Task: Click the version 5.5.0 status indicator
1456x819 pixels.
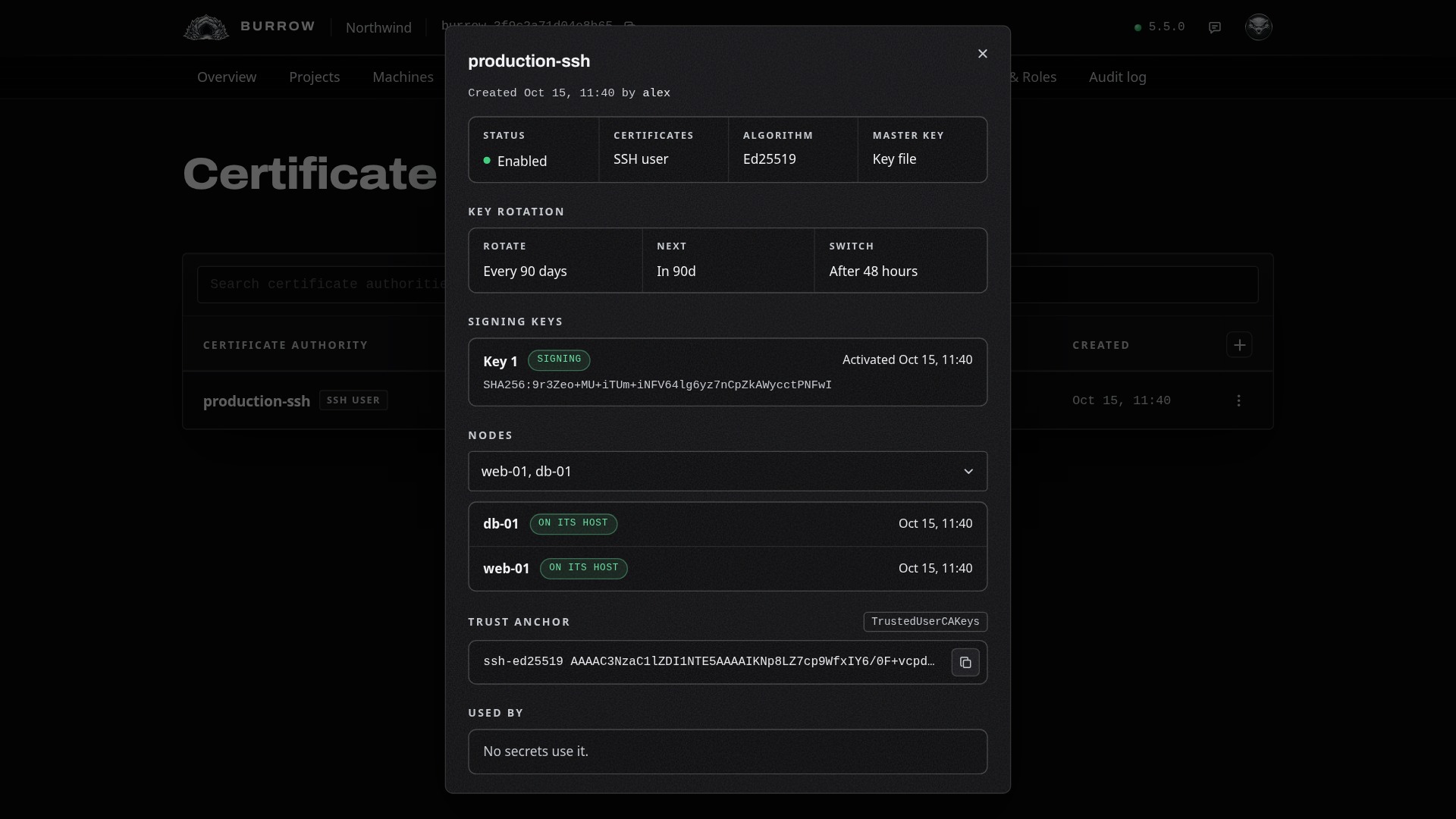Action: click(x=1159, y=27)
